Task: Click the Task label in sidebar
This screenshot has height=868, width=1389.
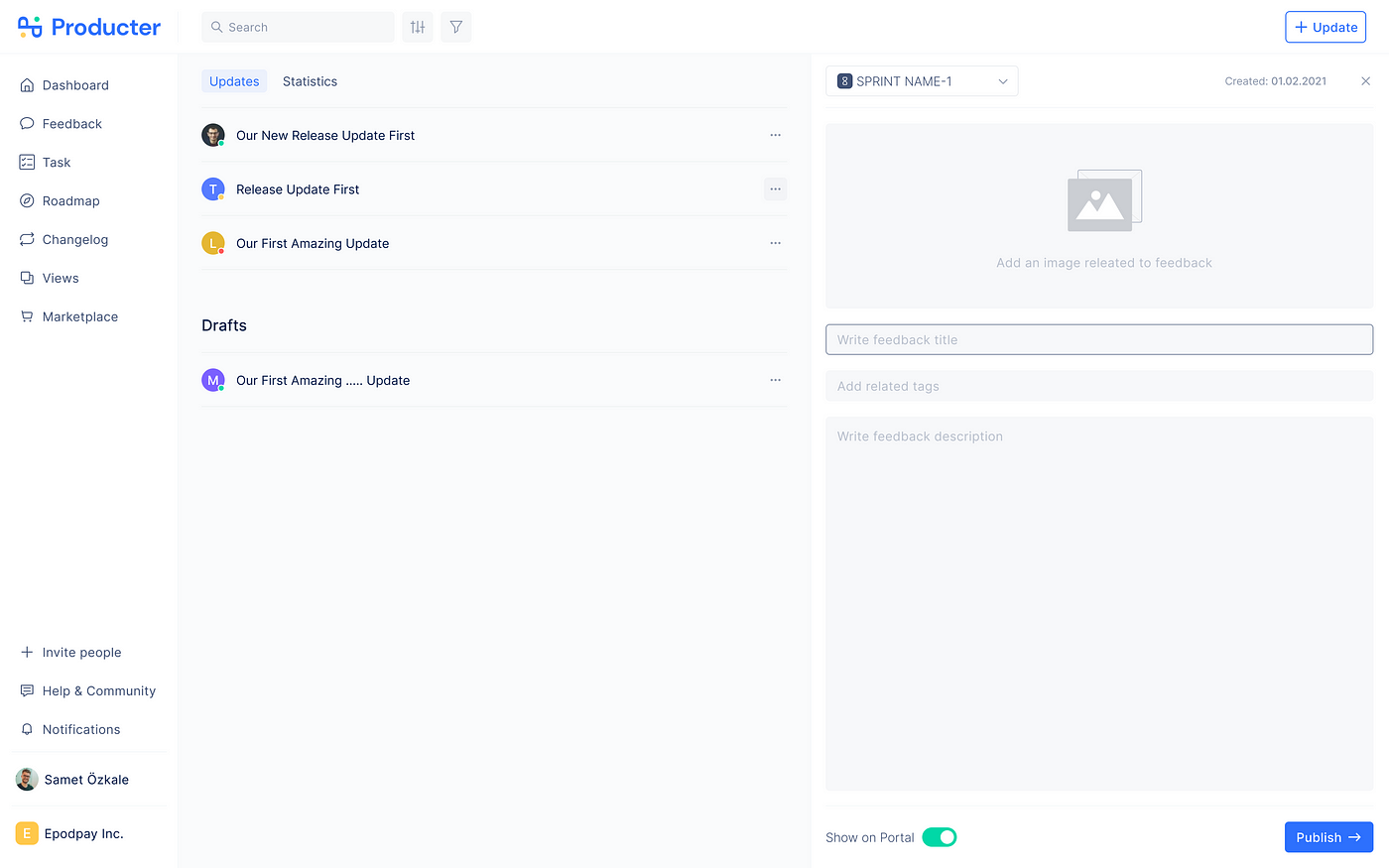Action: (x=57, y=163)
